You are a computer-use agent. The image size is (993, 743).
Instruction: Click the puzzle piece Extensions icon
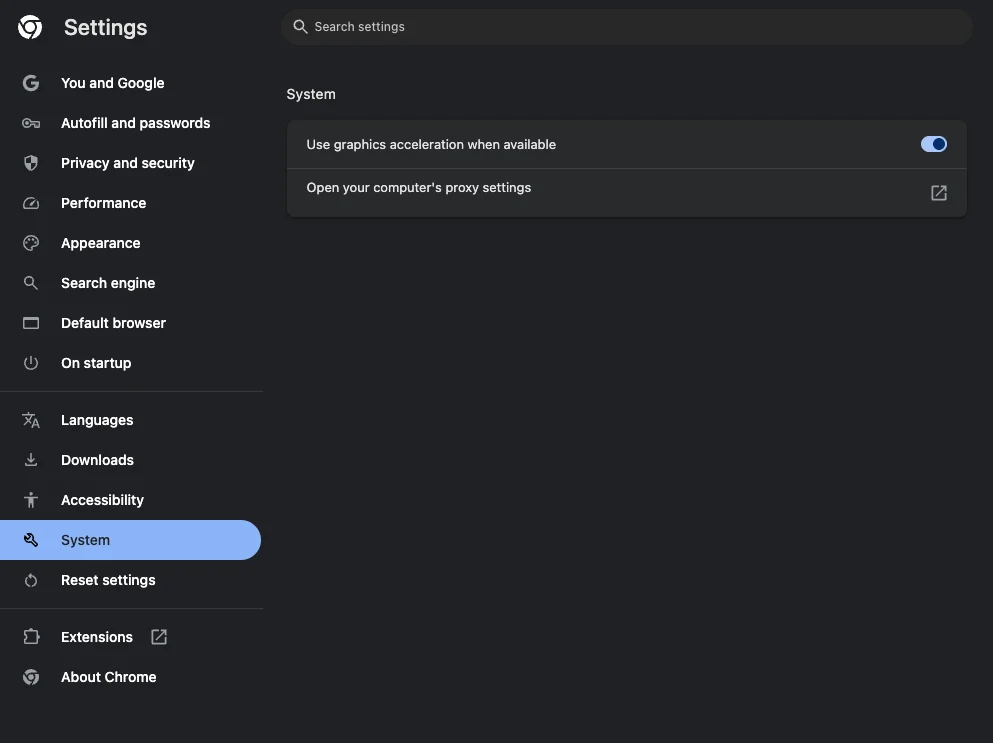tap(31, 637)
